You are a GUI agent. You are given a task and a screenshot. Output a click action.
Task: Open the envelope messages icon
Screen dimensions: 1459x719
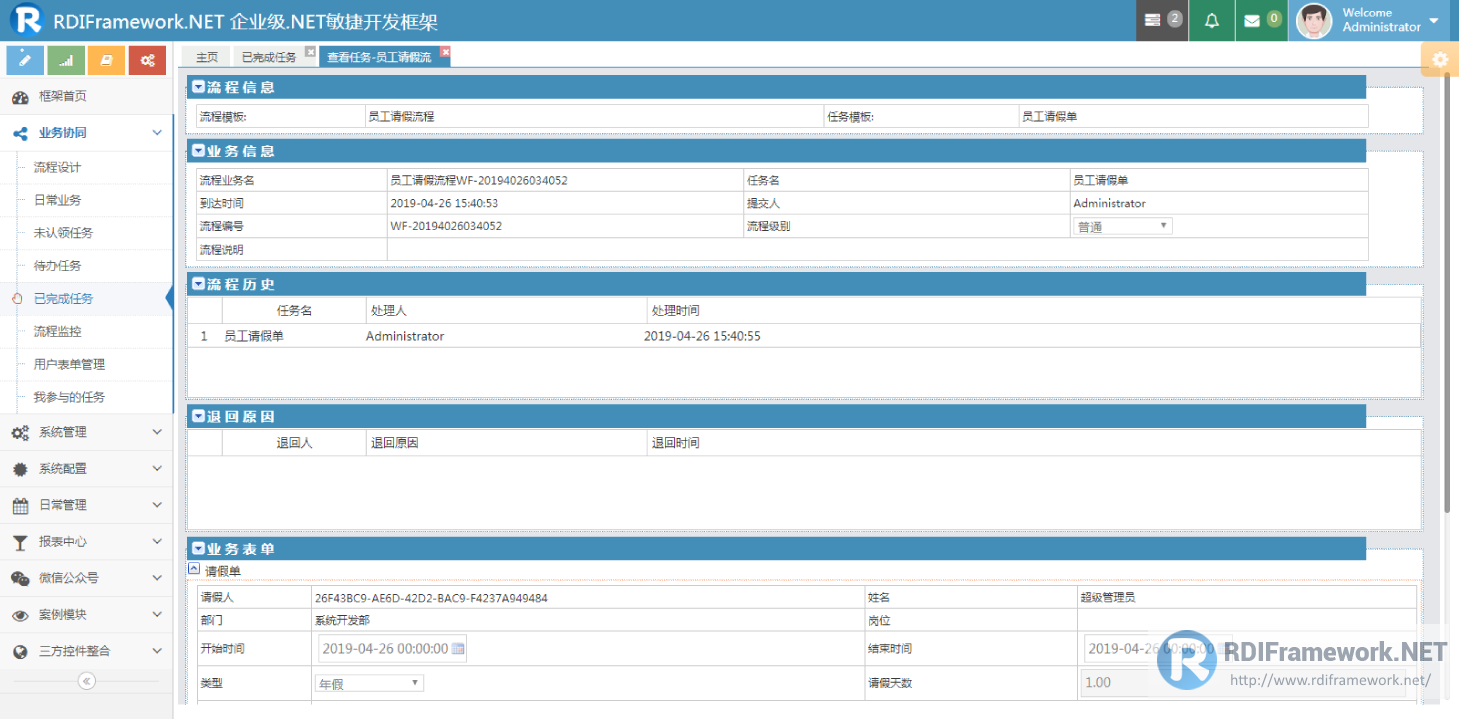[x=1262, y=20]
